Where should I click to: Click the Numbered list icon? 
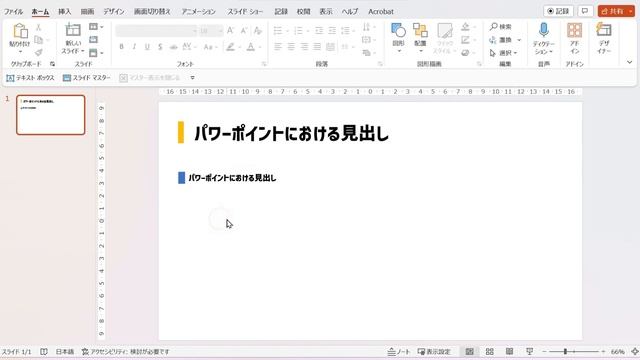pyautogui.click(x=298, y=31)
